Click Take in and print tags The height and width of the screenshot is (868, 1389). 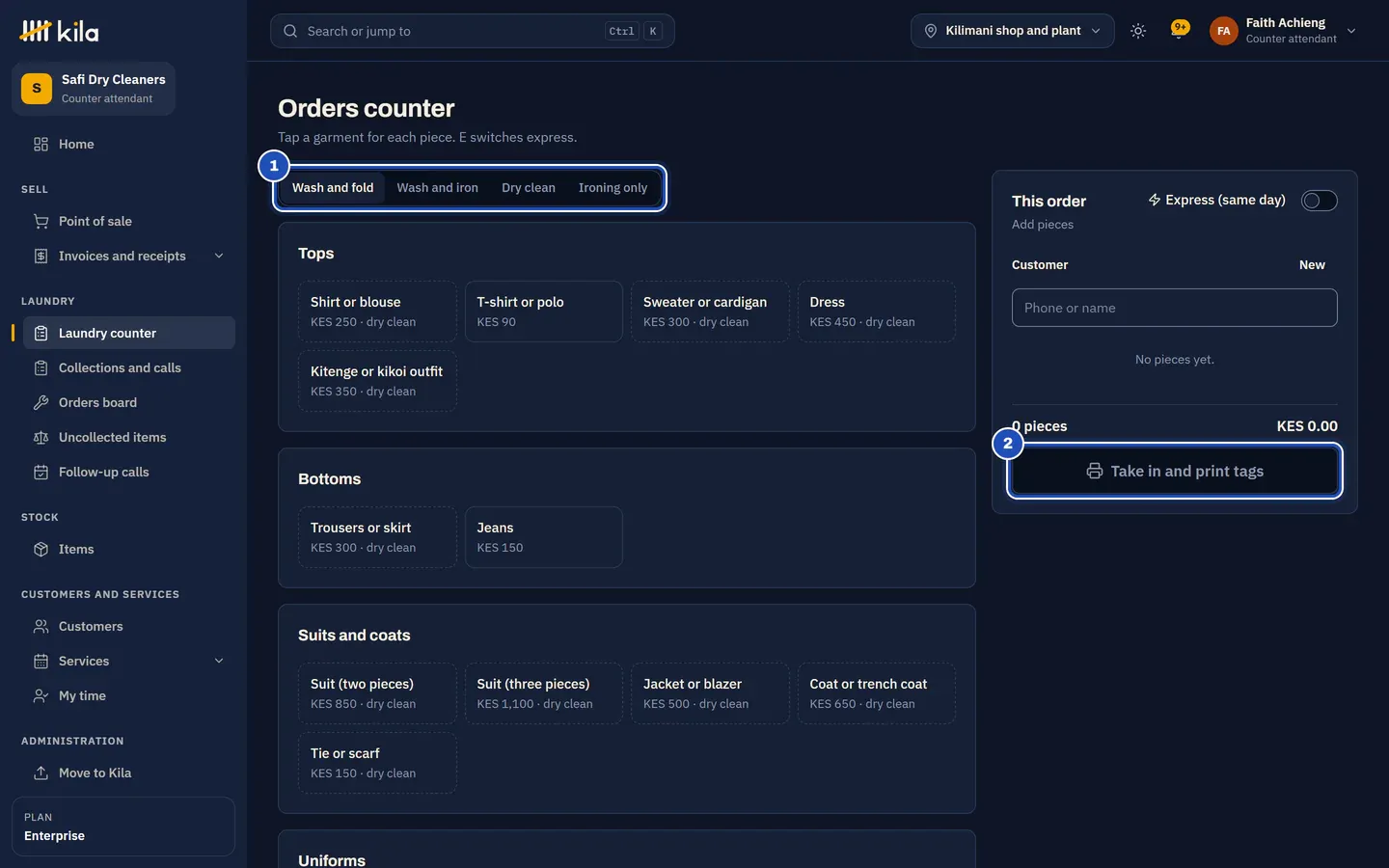pyautogui.click(x=1174, y=471)
